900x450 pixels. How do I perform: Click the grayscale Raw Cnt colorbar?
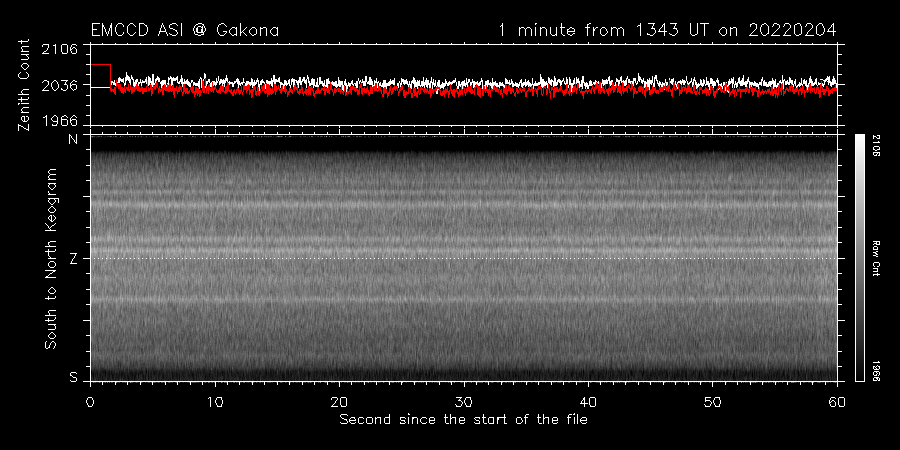[859, 258]
